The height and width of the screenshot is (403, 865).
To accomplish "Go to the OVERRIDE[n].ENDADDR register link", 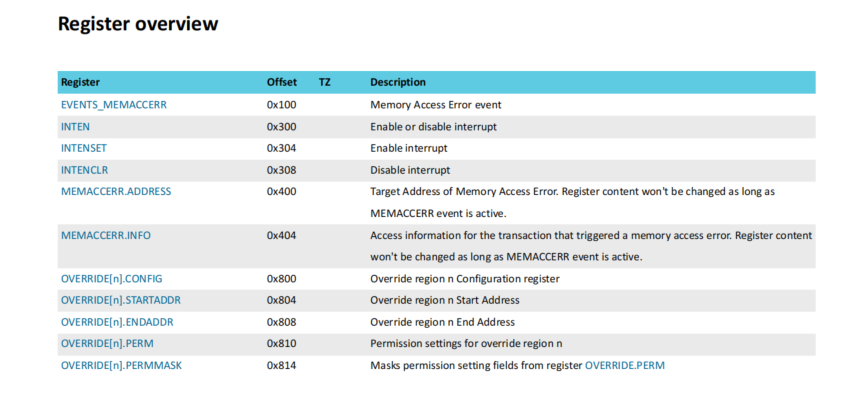I will (118, 322).
